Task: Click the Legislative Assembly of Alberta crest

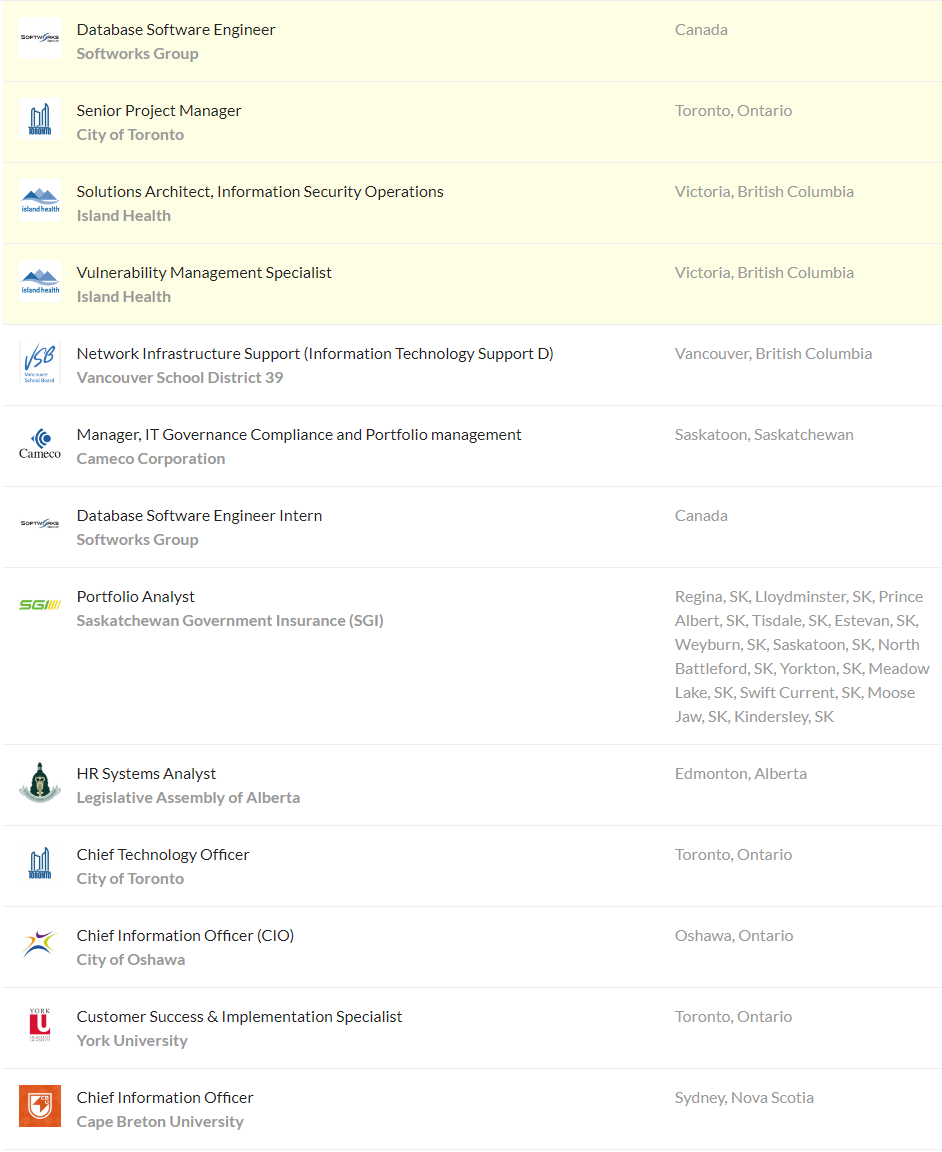Action: coord(40,783)
